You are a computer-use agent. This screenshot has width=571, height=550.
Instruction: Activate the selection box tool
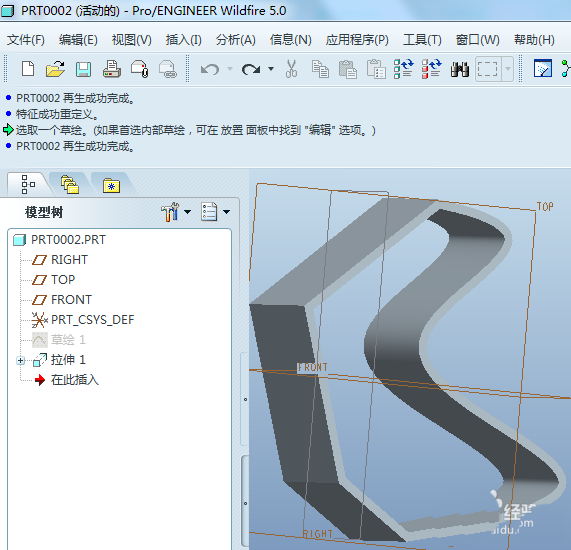pos(488,68)
